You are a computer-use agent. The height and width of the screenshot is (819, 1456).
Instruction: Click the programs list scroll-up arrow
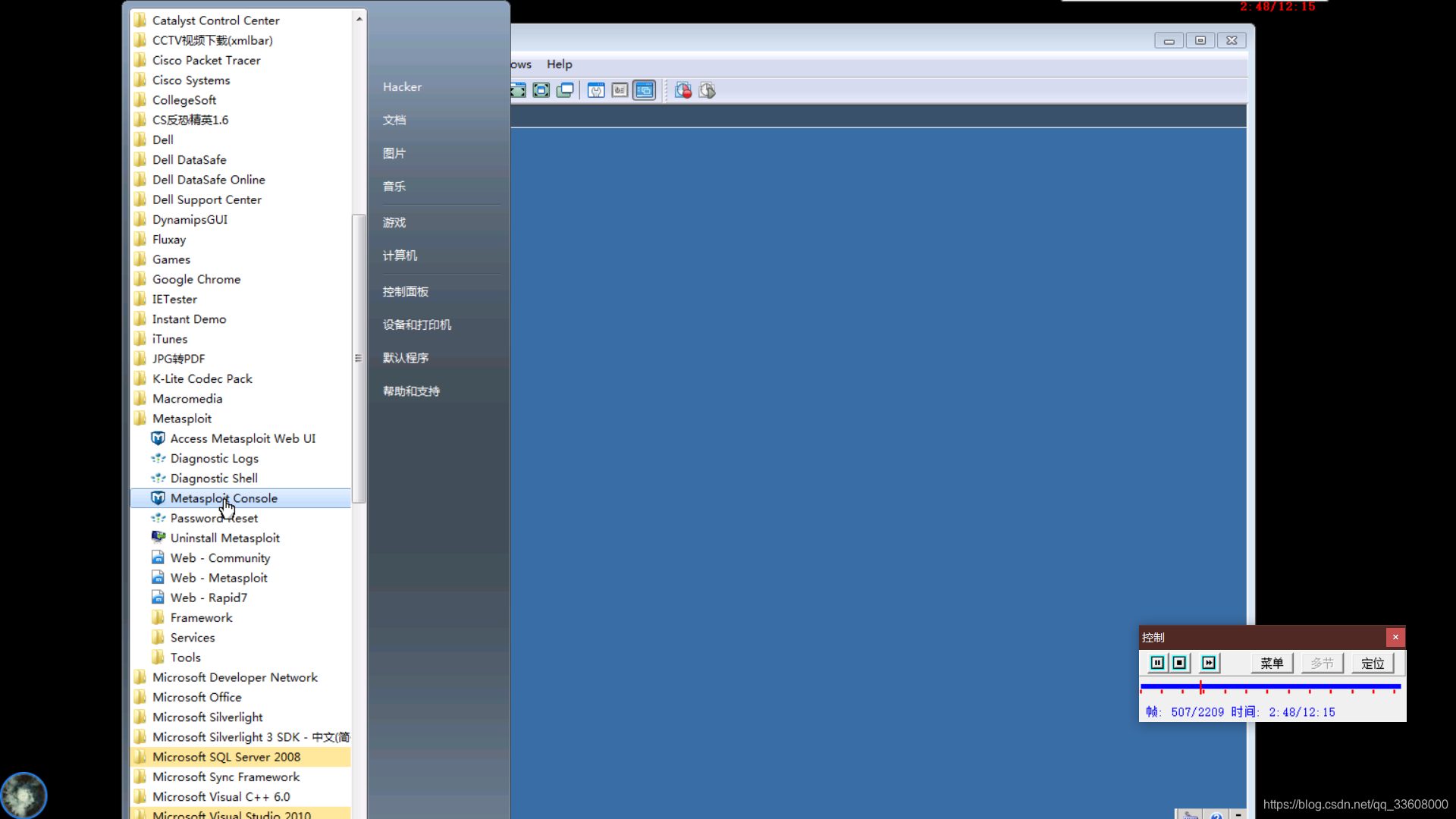tap(359, 18)
